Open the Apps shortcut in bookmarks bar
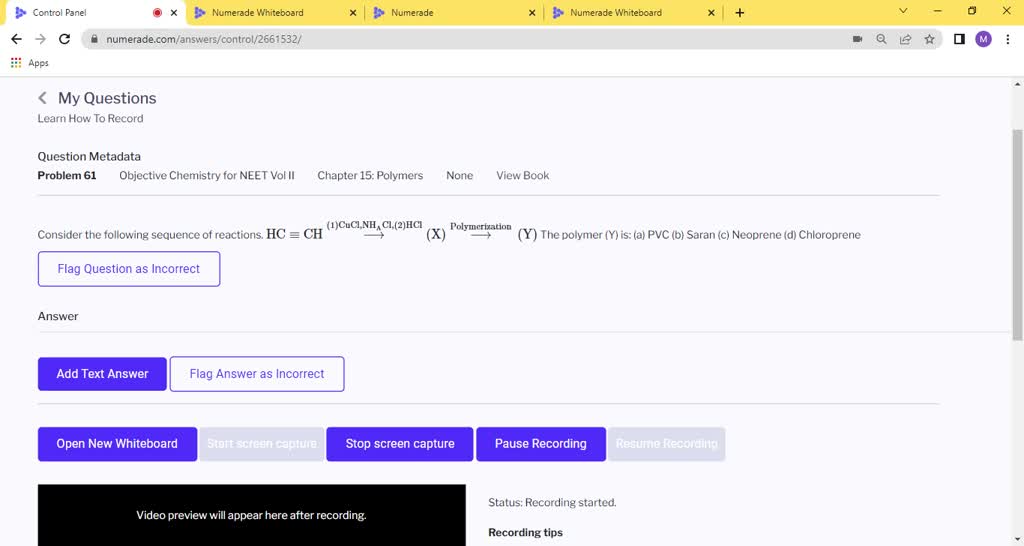The image size is (1024, 546). coord(30,63)
